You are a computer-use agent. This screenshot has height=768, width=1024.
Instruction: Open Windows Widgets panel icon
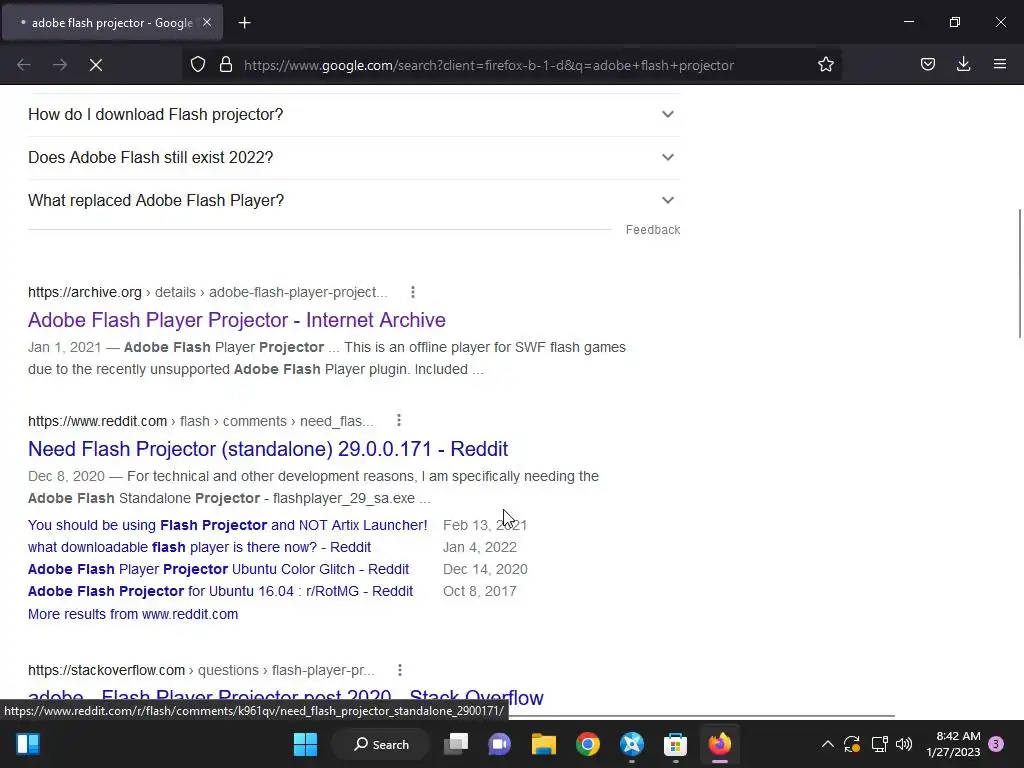point(27,744)
